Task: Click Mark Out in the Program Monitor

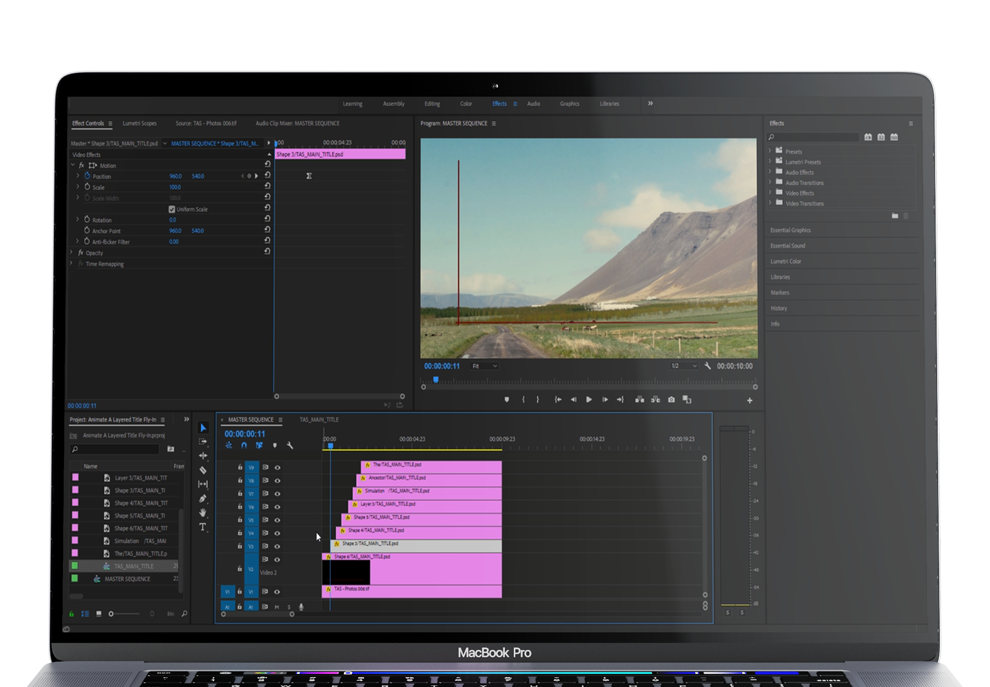Action: tap(538, 400)
